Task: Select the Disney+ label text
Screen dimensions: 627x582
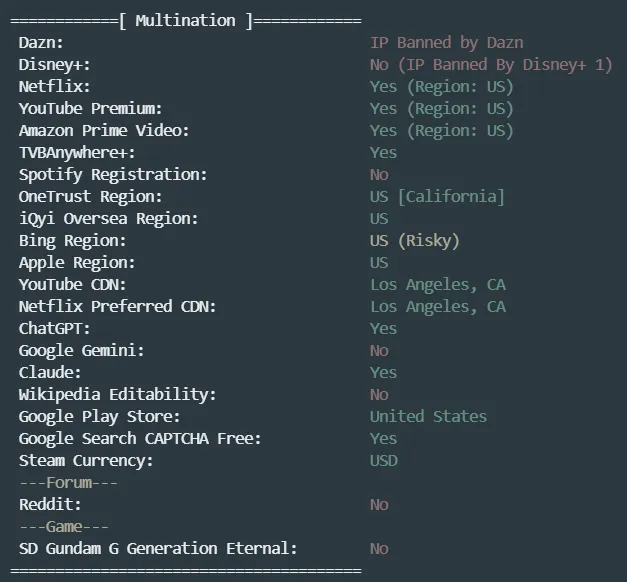Action: (x=54, y=65)
